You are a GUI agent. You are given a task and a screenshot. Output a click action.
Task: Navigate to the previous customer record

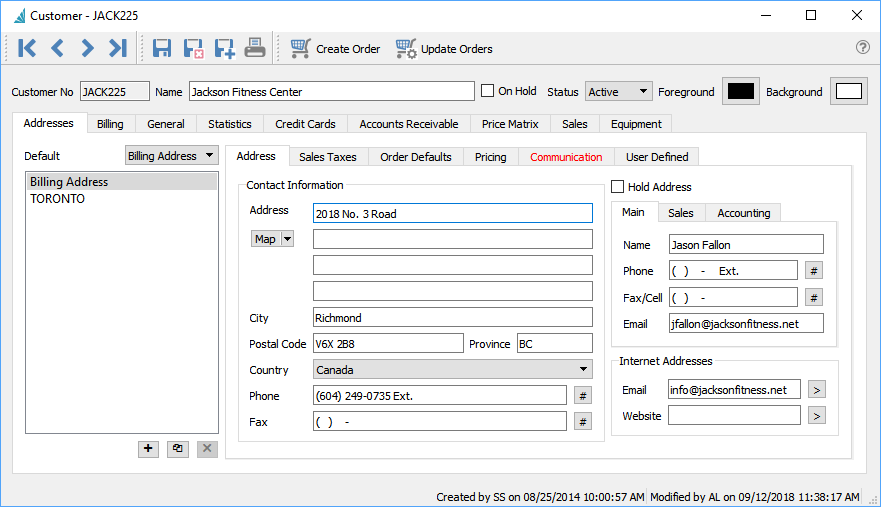(x=57, y=48)
